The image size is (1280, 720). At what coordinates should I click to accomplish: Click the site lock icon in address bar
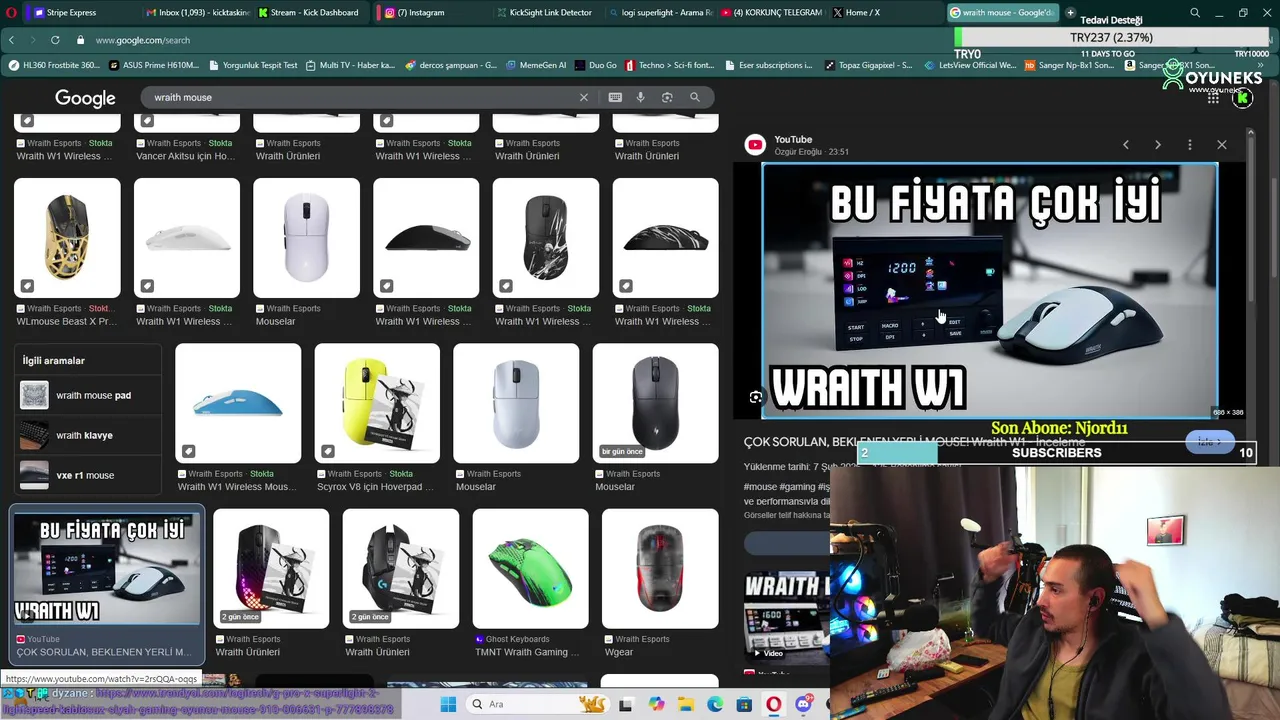click(79, 40)
